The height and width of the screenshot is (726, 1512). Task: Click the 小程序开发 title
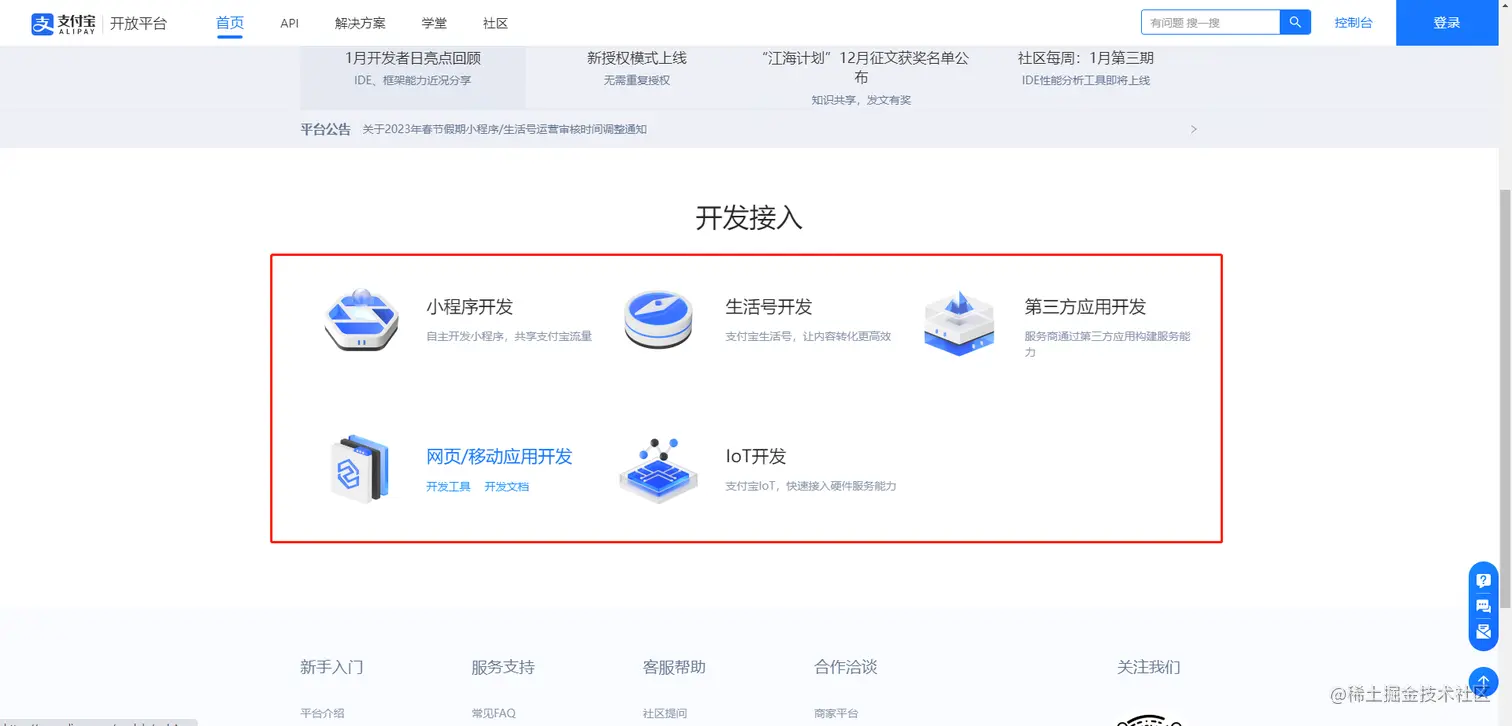[x=469, y=307]
